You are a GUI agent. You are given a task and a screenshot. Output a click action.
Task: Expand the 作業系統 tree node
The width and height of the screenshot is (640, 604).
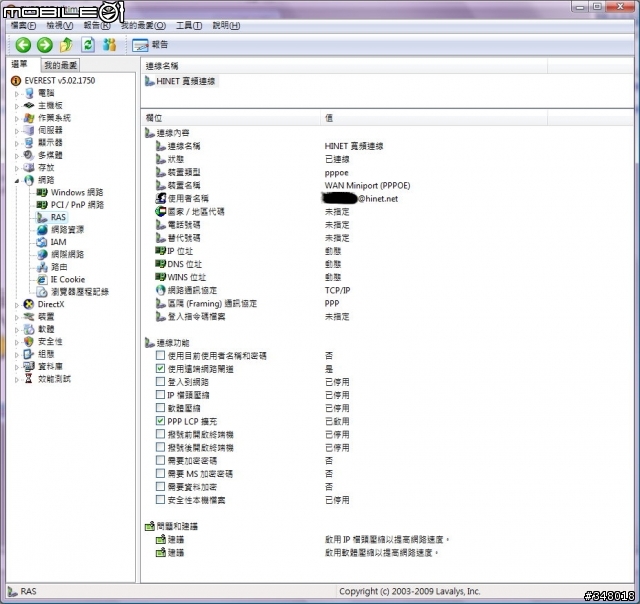(17, 119)
